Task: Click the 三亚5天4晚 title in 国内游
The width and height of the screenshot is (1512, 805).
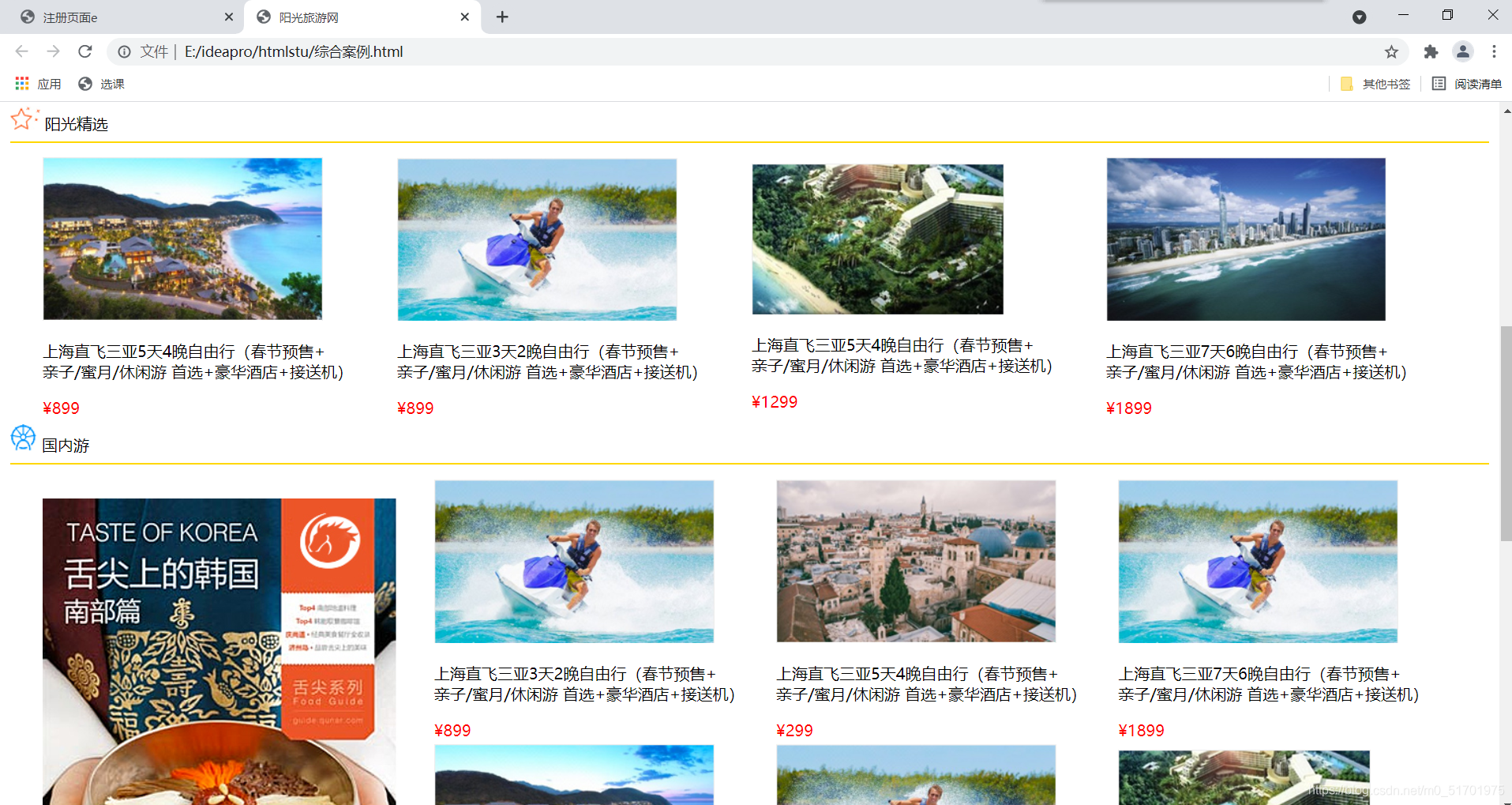Action: pos(927,684)
